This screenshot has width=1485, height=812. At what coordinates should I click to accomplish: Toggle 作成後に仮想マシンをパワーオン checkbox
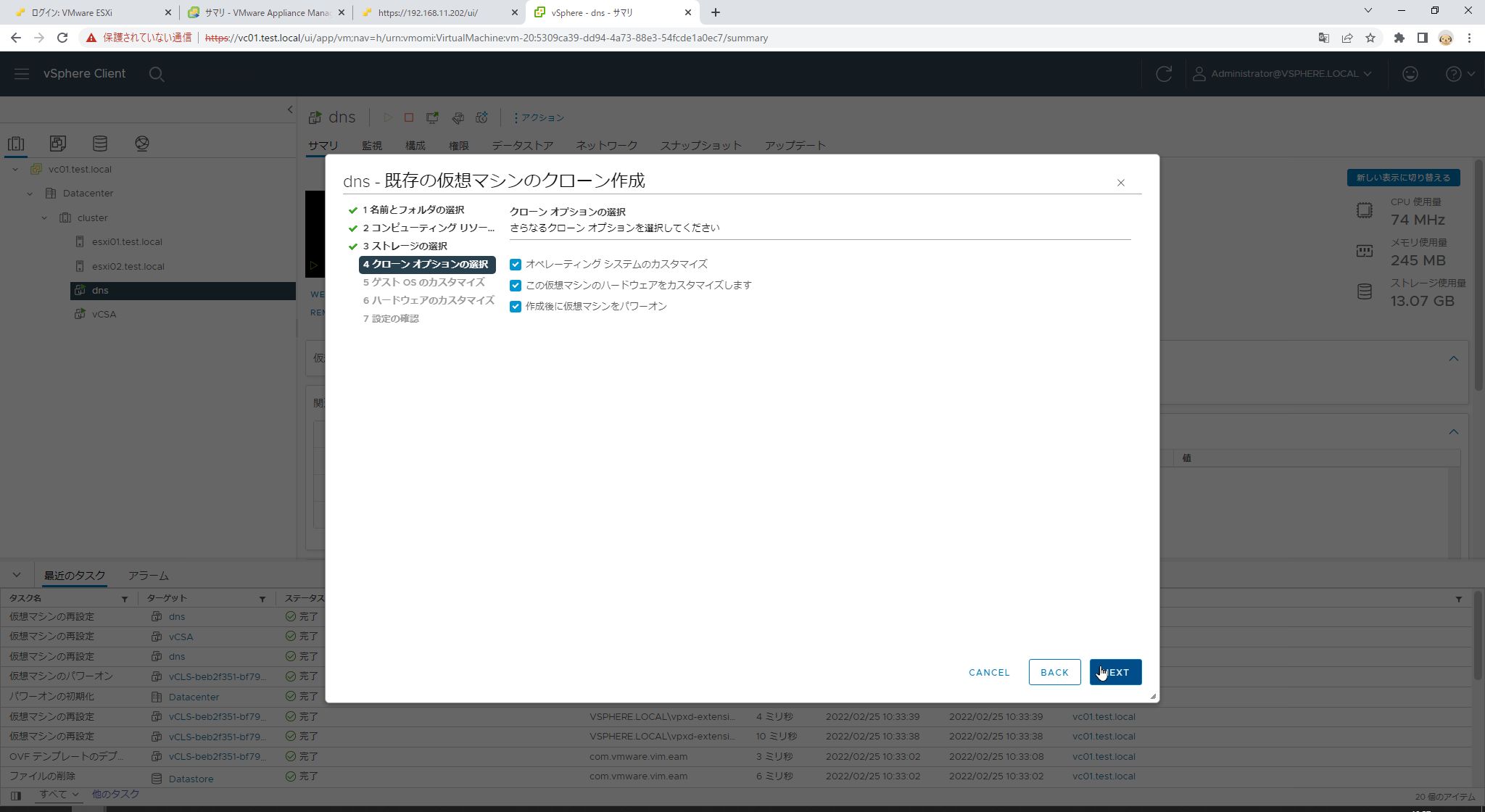click(516, 307)
